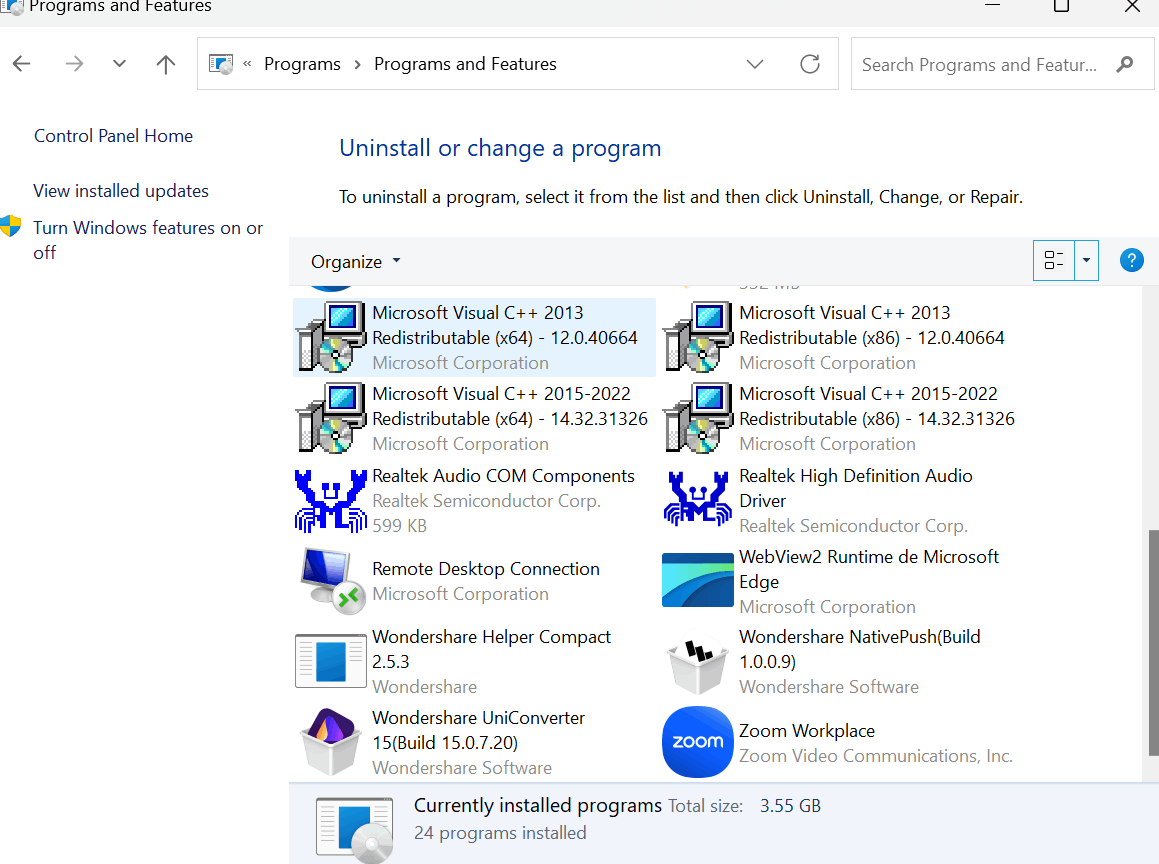Screen dimensions: 1159x864
Task: Open Turn Windows features on or off
Action: pyautogui.click(x=147, y=240)
